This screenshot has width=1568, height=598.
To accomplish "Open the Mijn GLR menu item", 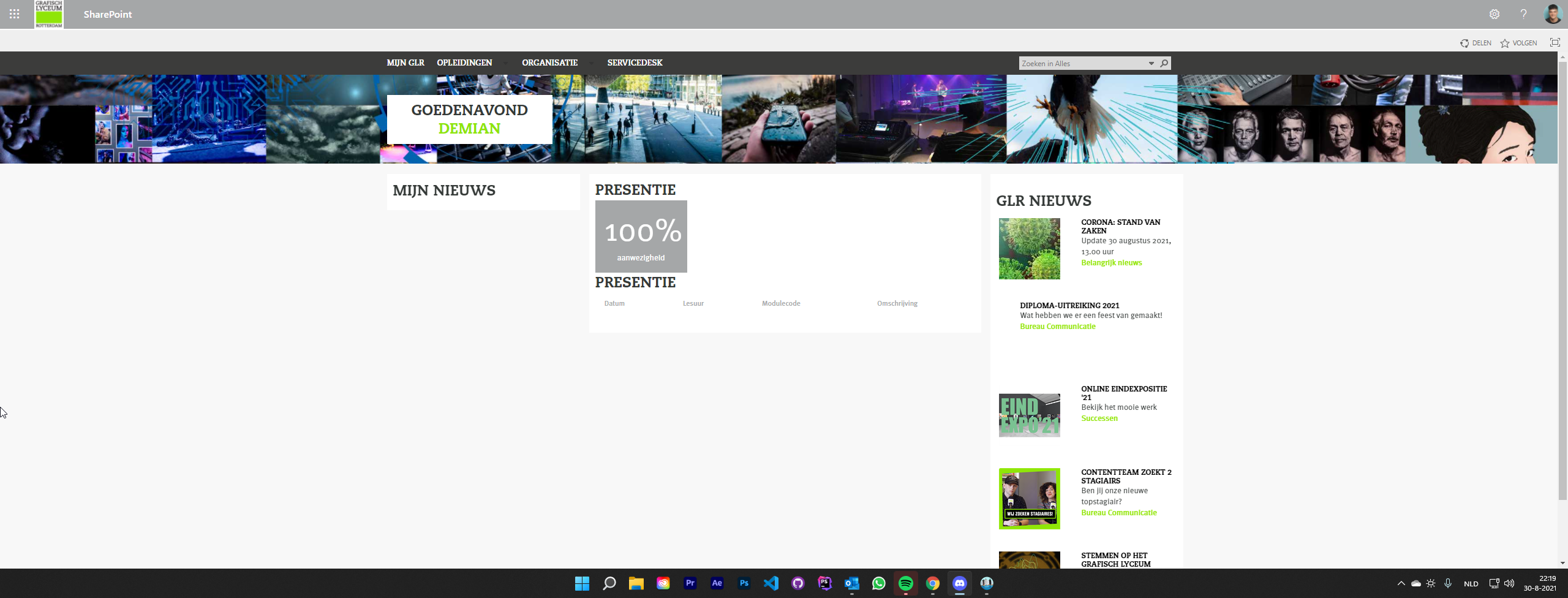I will point(405,62).
